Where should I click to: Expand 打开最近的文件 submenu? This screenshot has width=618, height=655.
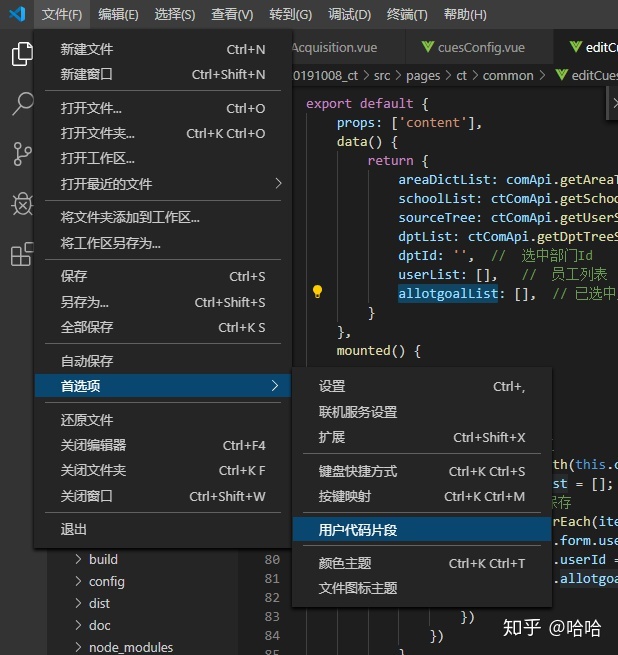163,184
